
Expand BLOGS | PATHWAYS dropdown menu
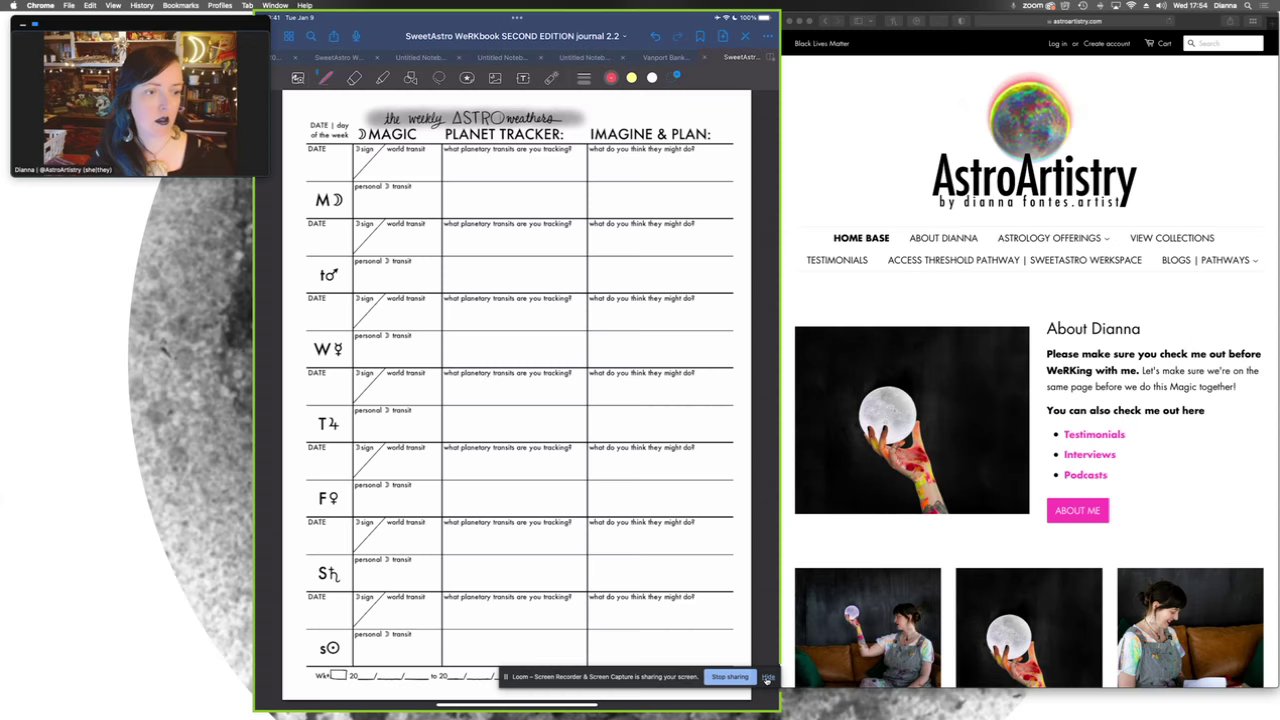point(1209,260)
